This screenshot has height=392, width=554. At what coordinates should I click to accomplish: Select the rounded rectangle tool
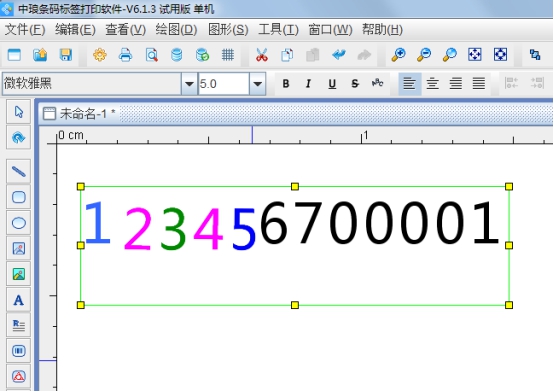coord(18,197)
